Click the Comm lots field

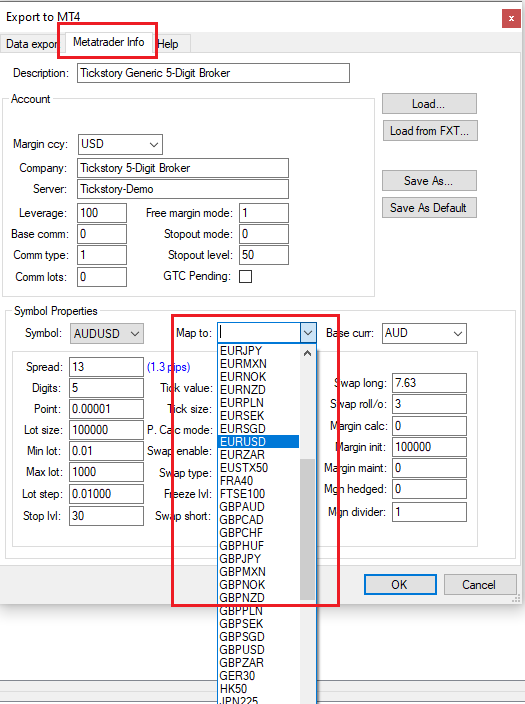[102, 277]
